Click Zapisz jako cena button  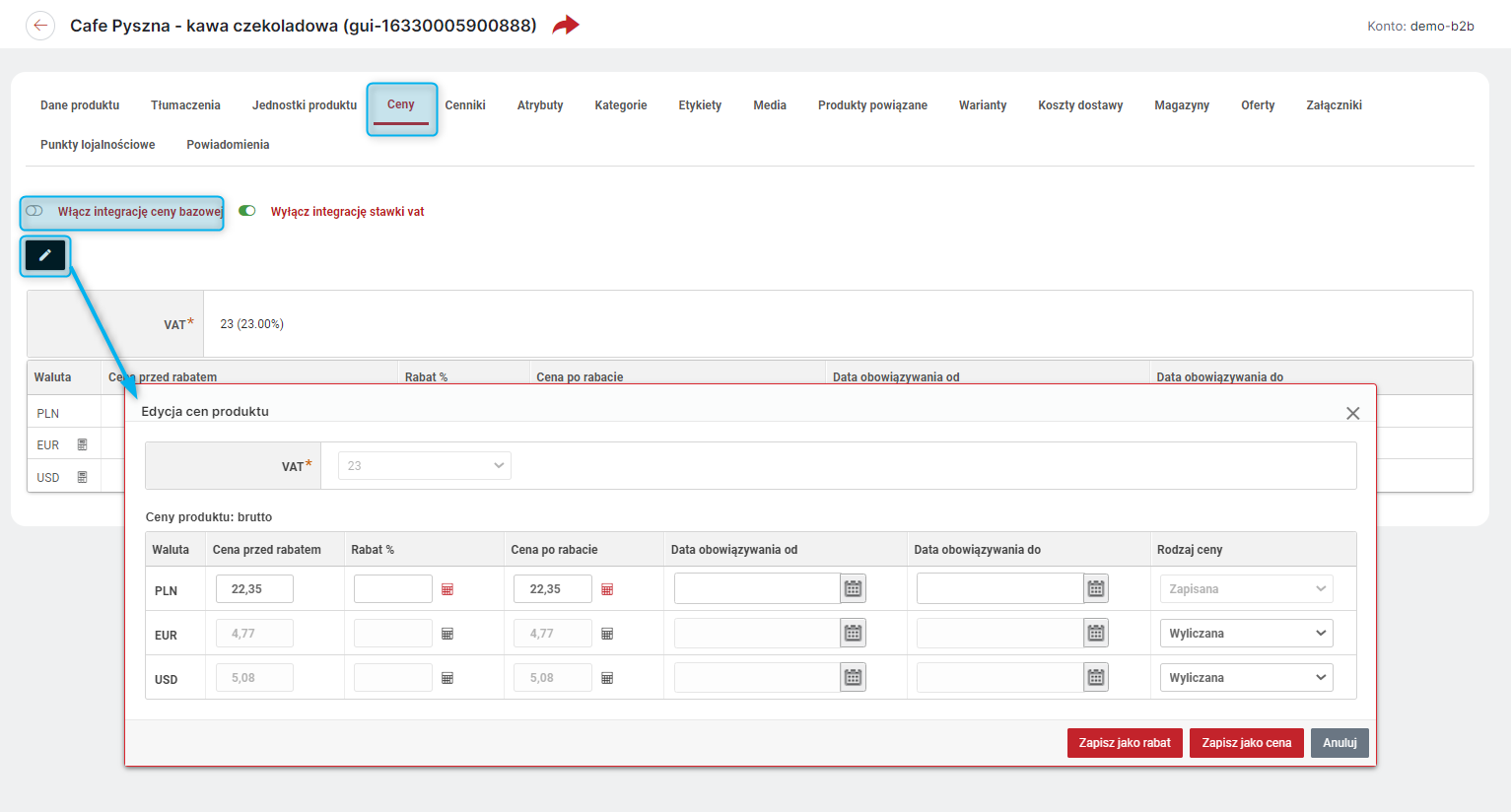click(x=1247, y=743)
